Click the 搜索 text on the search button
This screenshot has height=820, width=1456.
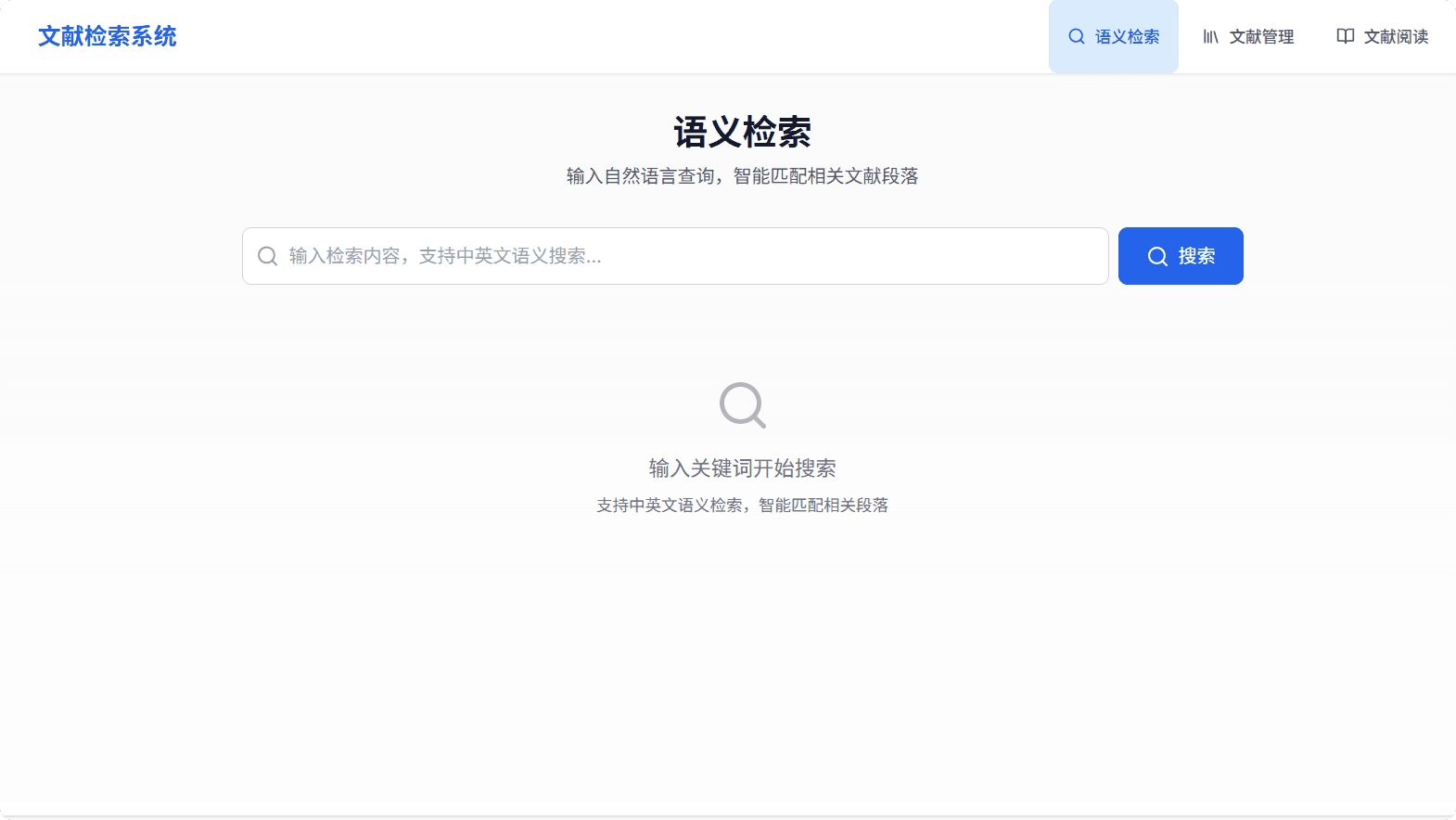coord(1196,256)
